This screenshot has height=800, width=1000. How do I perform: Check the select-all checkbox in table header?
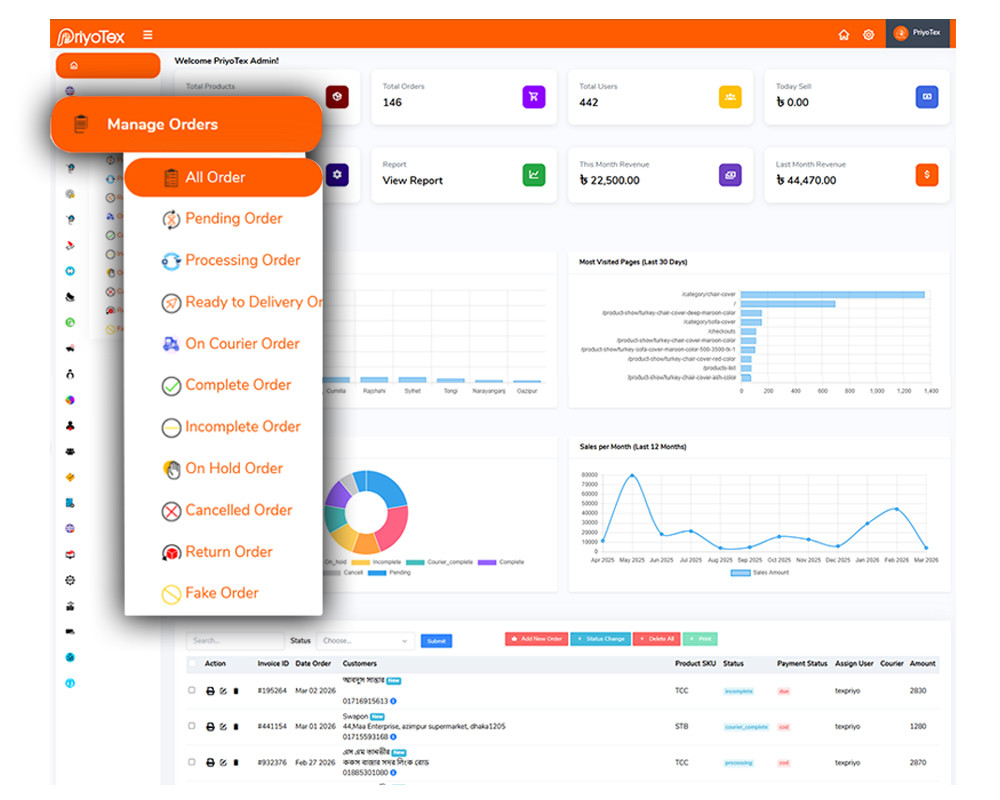click(x=191, y=664)
